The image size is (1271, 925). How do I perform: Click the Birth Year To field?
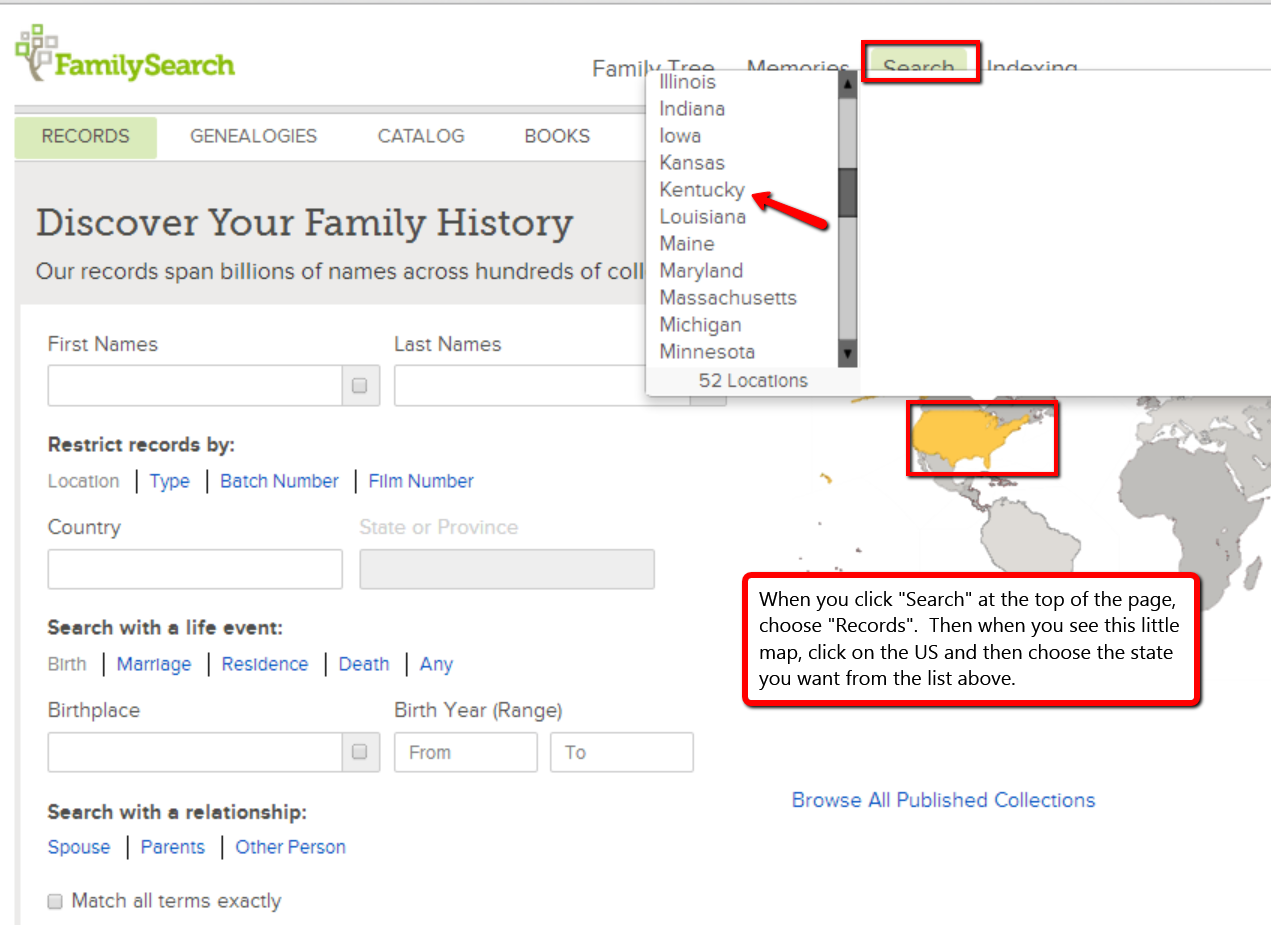click(x=622, y=752)
